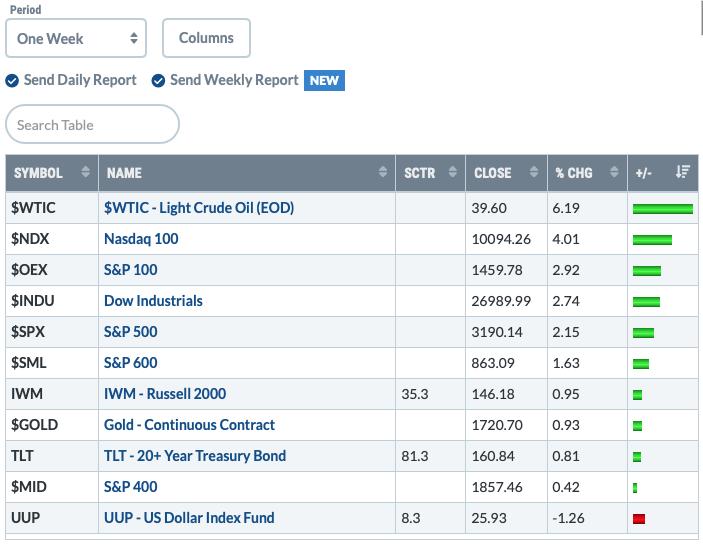
Task: Open the Dow Industrials link
Action: coord(153,301)
